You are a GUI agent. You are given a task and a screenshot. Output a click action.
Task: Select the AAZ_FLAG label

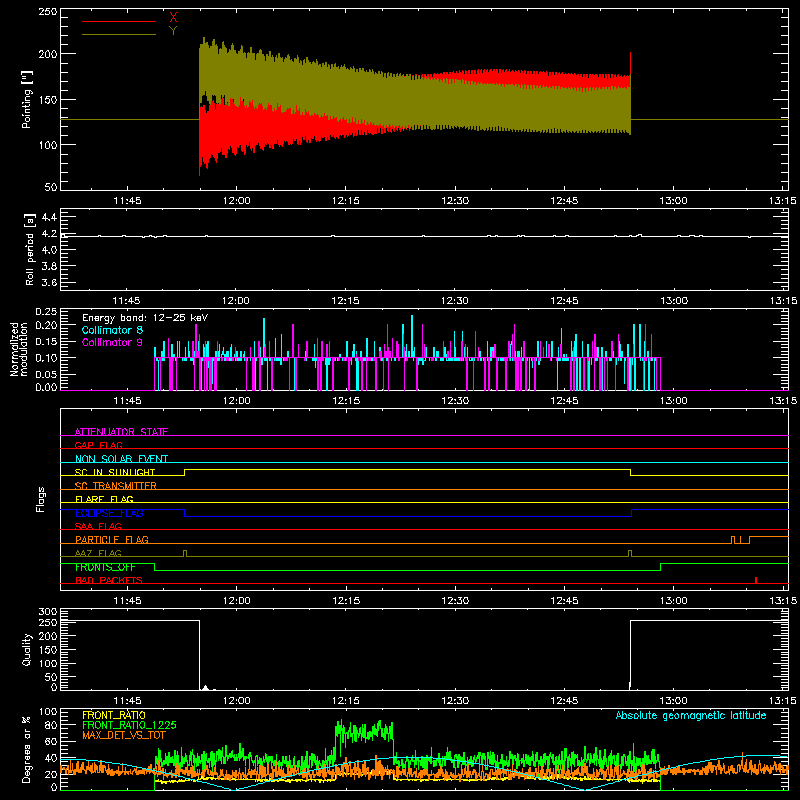click(98, 553)
